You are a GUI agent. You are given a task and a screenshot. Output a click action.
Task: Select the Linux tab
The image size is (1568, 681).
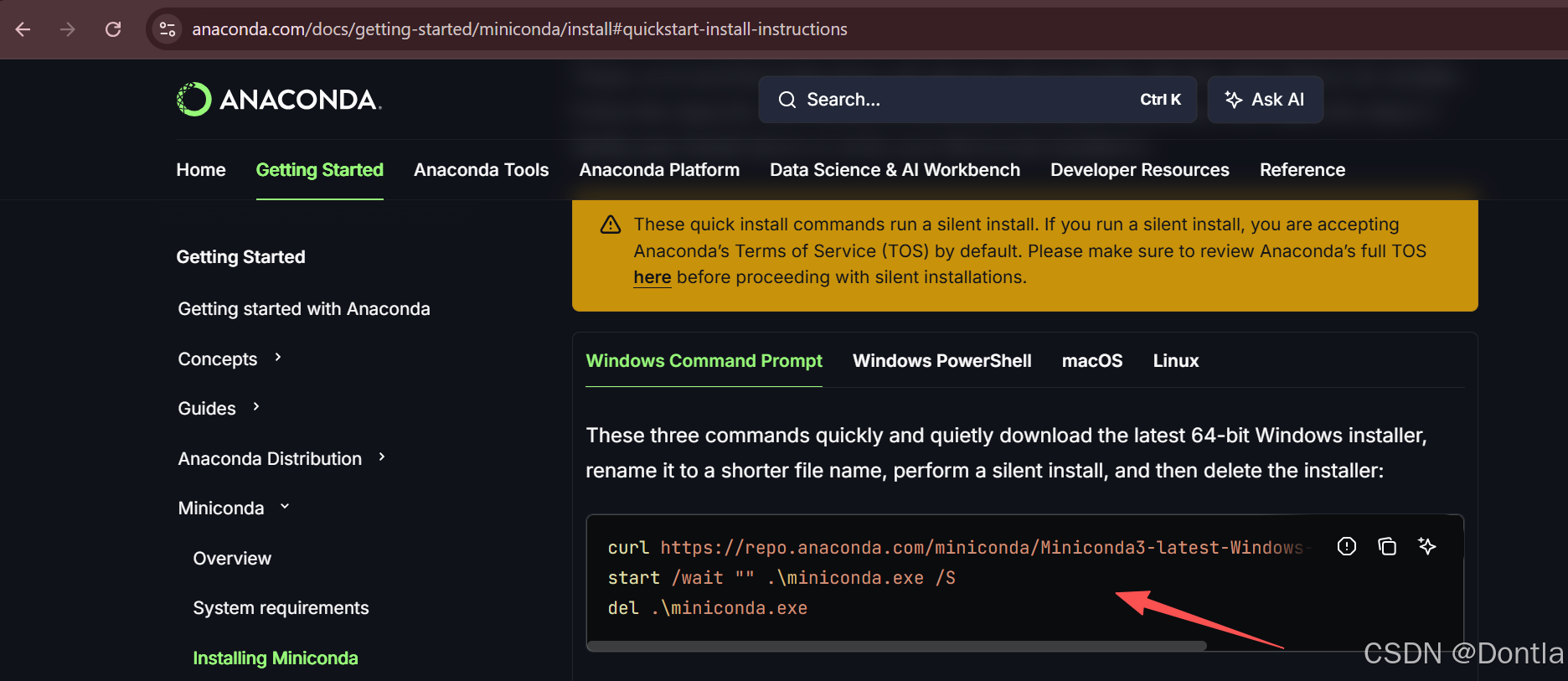[x=1176, y=361]
